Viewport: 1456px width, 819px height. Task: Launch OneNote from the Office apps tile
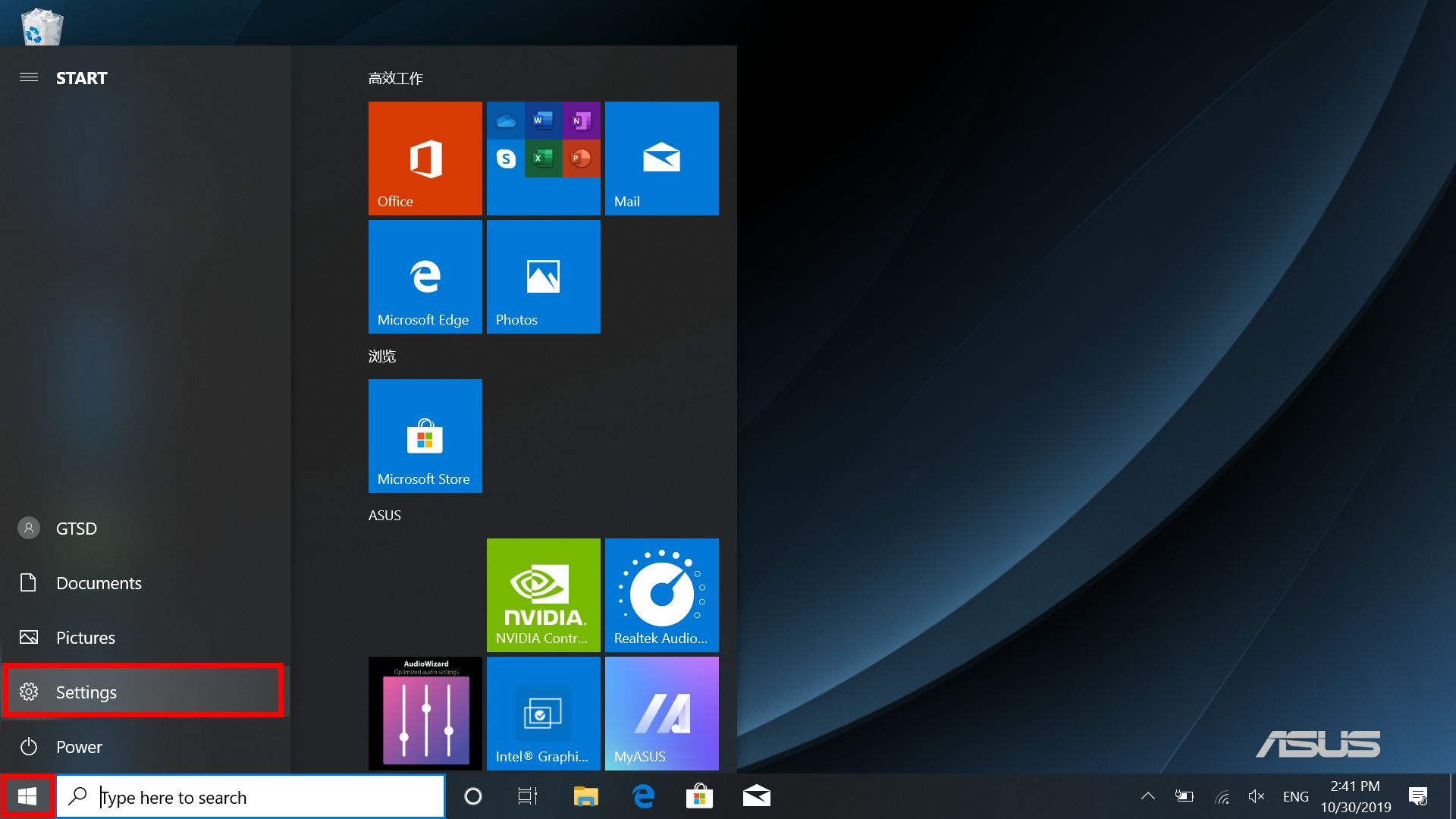(581, 121)
